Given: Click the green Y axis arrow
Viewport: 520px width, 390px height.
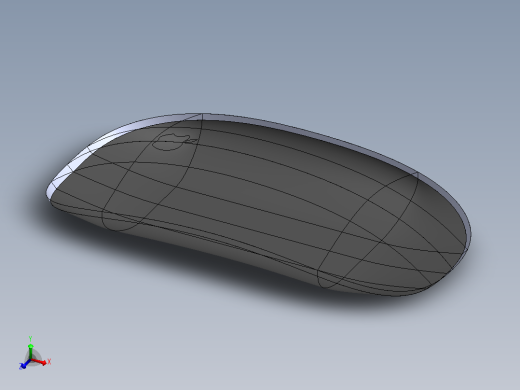Looking at the screenshot, I should click(30, 352).
